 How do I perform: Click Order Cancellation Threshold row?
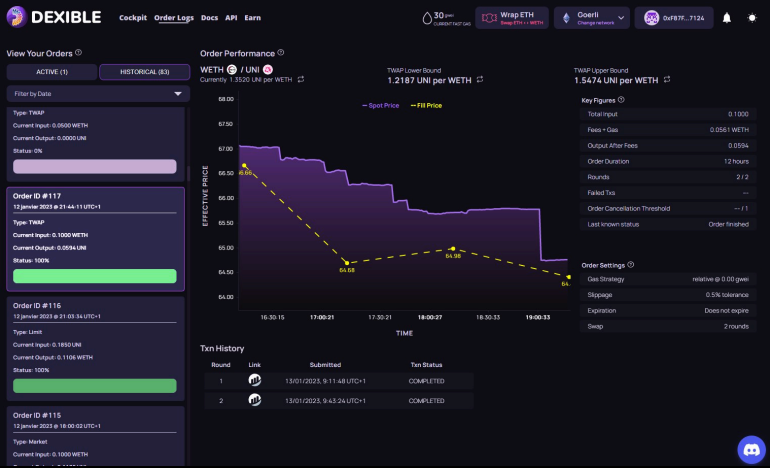pos(668,208)
